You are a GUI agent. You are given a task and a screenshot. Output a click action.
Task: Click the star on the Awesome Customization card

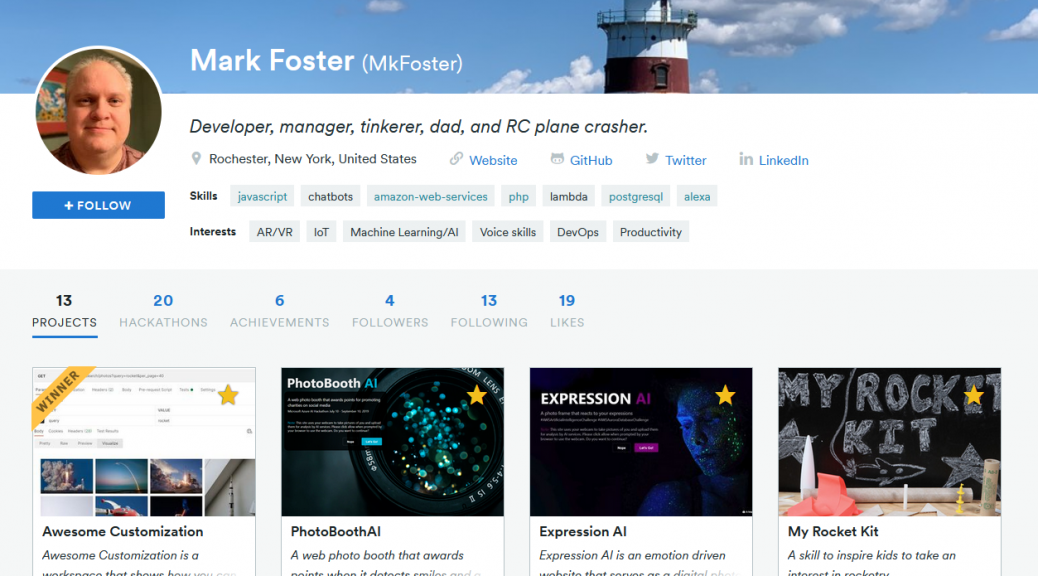(228, 395)
